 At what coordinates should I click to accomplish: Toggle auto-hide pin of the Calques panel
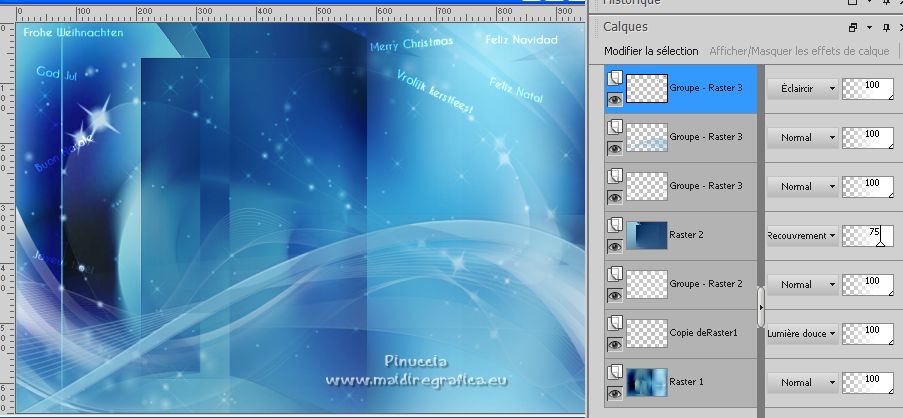886,27
